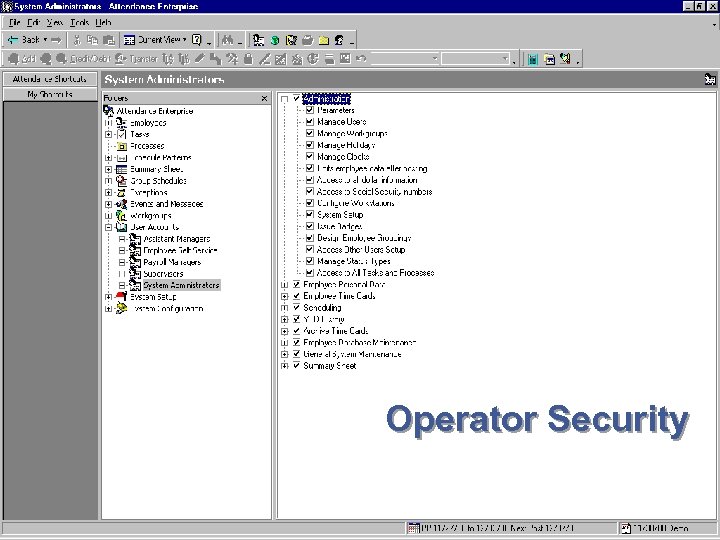Screen dimensions: 720x540
Task: Select Attendance Enterprise root tree node
Action: [x=154, y=111]
